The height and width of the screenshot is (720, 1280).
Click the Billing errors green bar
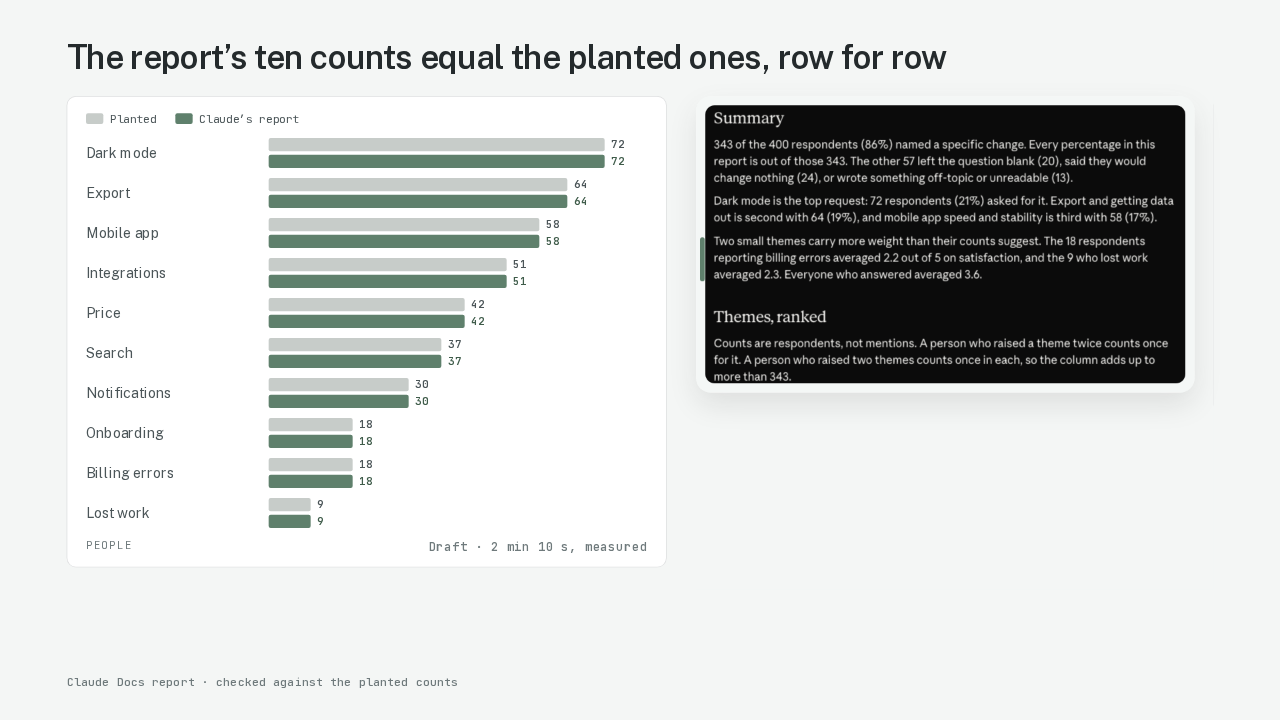[x=311, y=482]
